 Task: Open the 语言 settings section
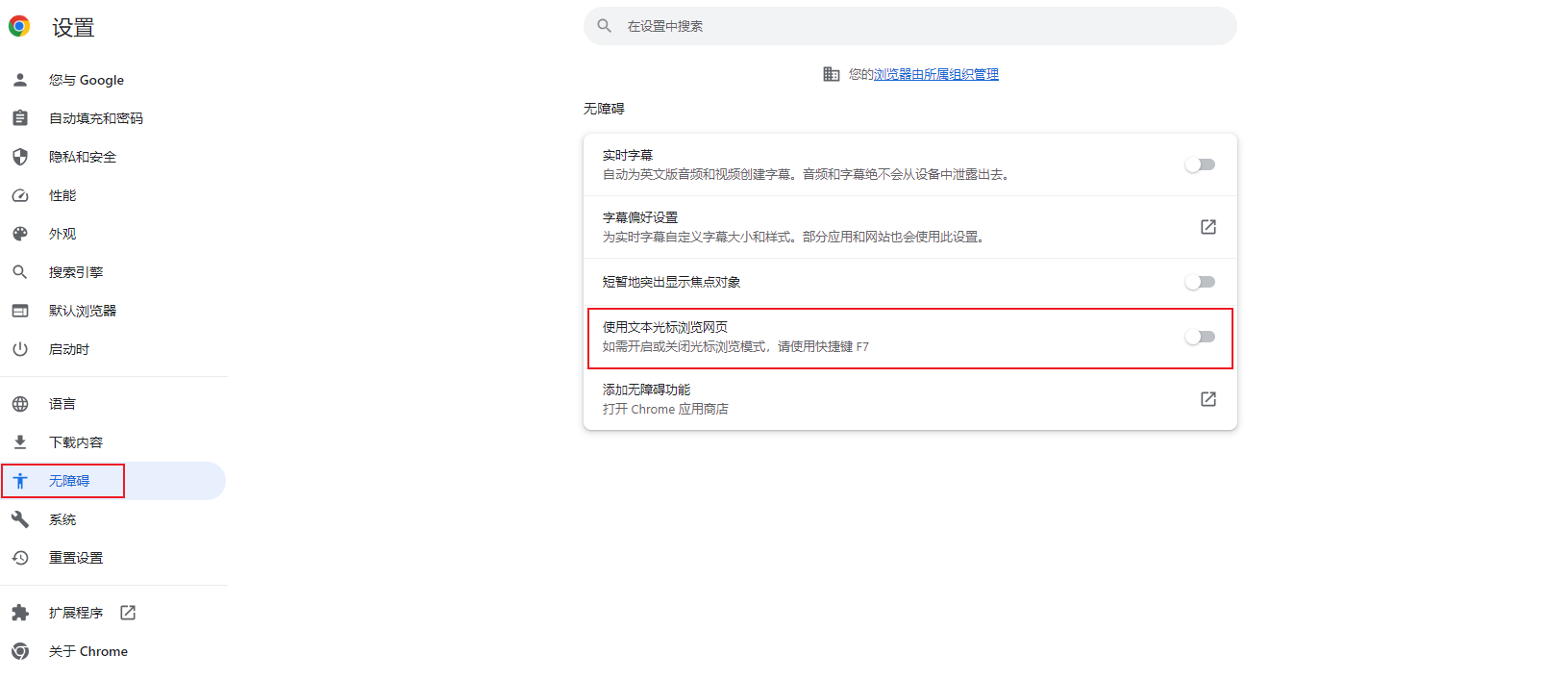(62, 404)
